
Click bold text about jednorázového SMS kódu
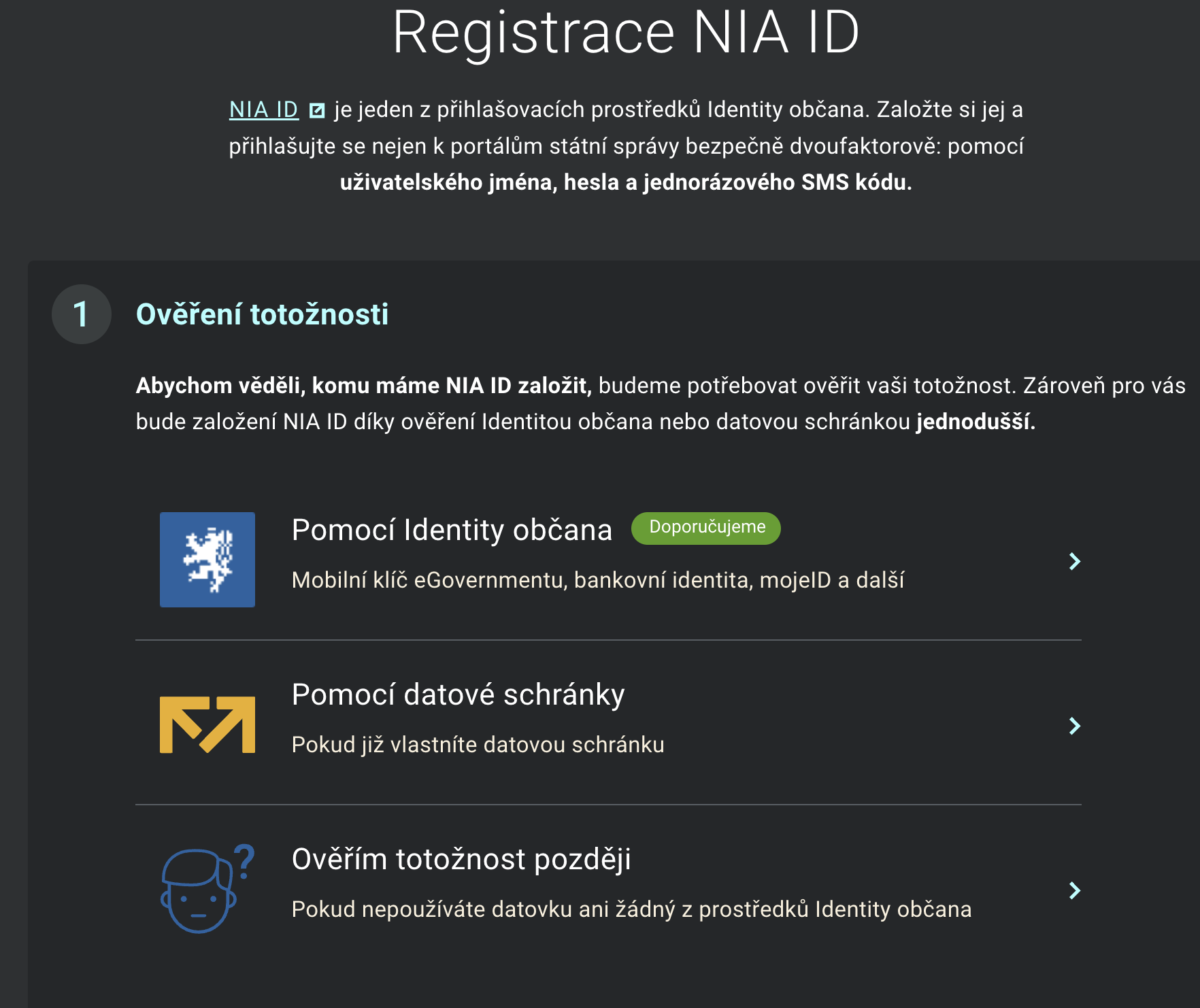click(x=626, y=182)
